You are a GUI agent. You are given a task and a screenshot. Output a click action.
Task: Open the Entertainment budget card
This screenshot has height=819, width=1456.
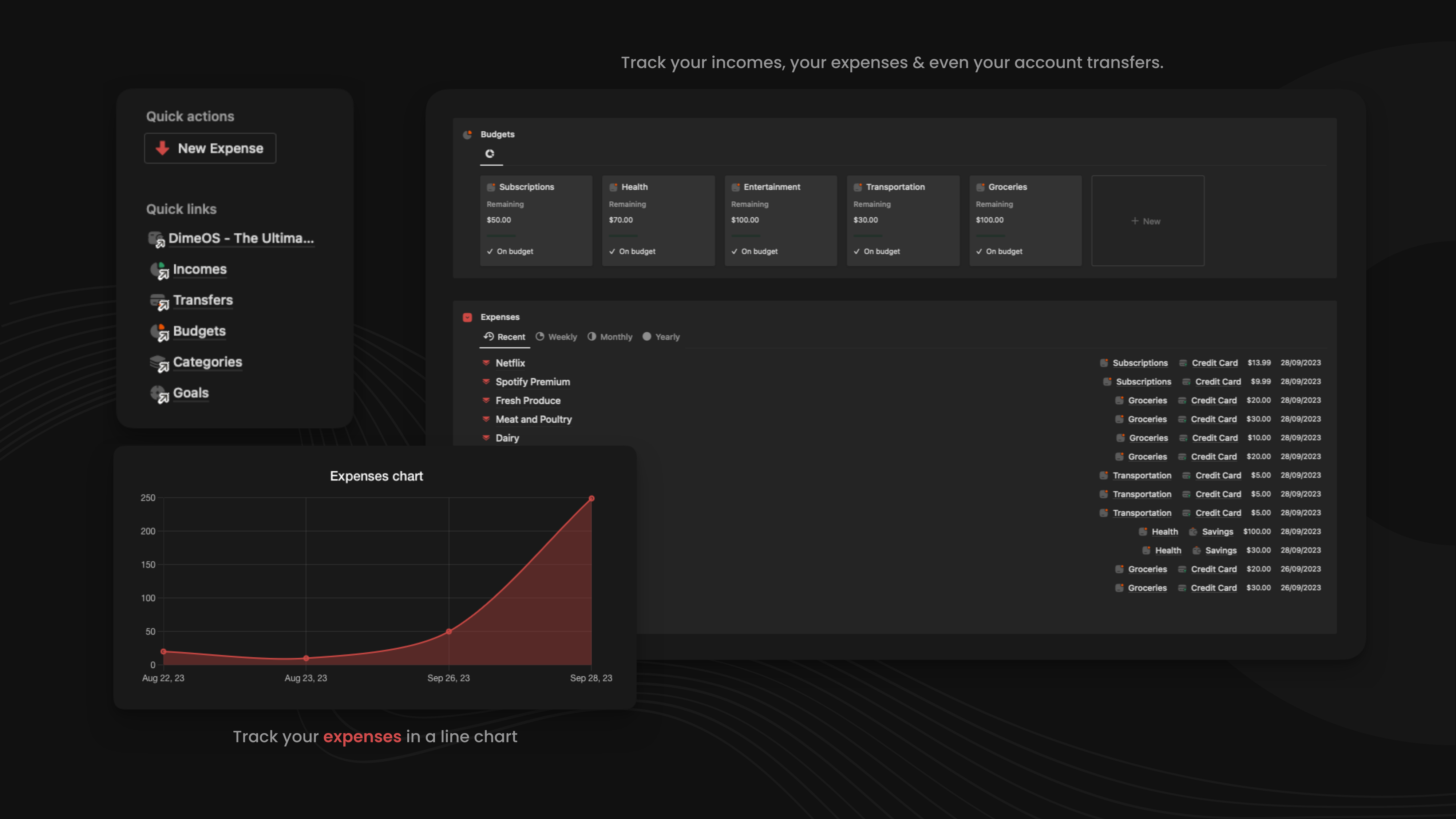[x=780, y=221]
